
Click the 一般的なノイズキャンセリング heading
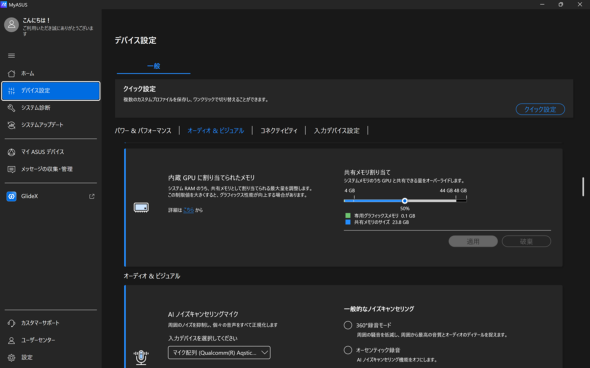[x=379, y=309]
